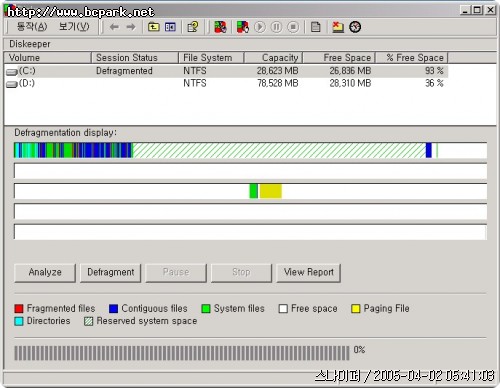Screen dimensions: 500x388
Task: Click the Analyze button
Action: point(45,273)
